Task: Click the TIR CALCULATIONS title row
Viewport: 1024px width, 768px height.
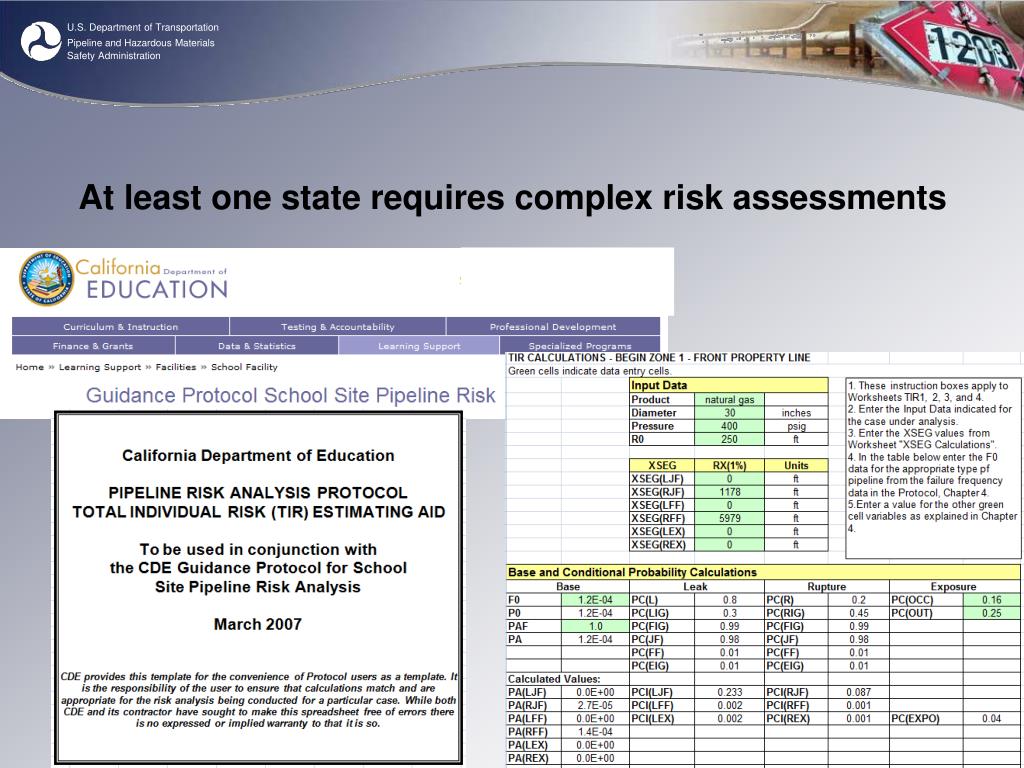Action: 659,357
